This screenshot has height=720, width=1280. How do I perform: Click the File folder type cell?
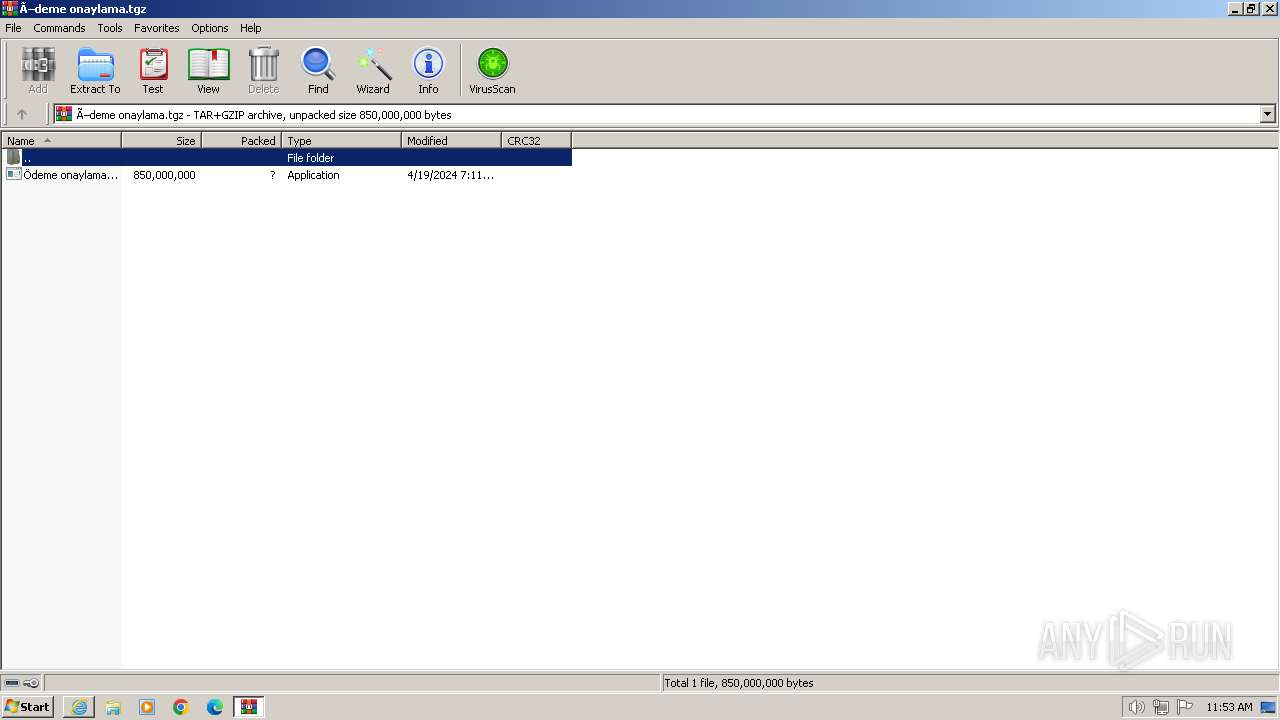(x=310, y=158)
